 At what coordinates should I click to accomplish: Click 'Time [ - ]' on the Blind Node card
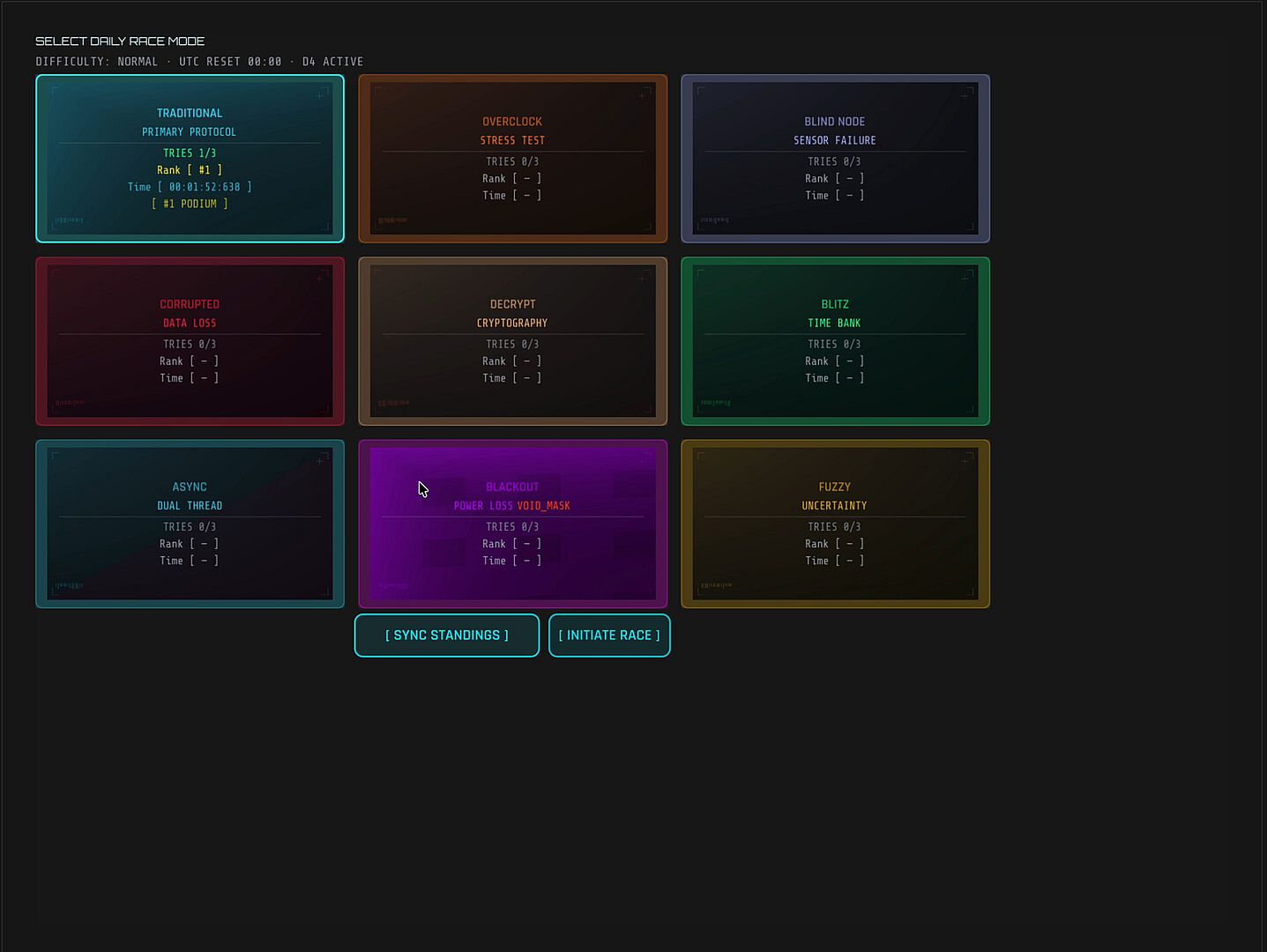pos(834,196)
